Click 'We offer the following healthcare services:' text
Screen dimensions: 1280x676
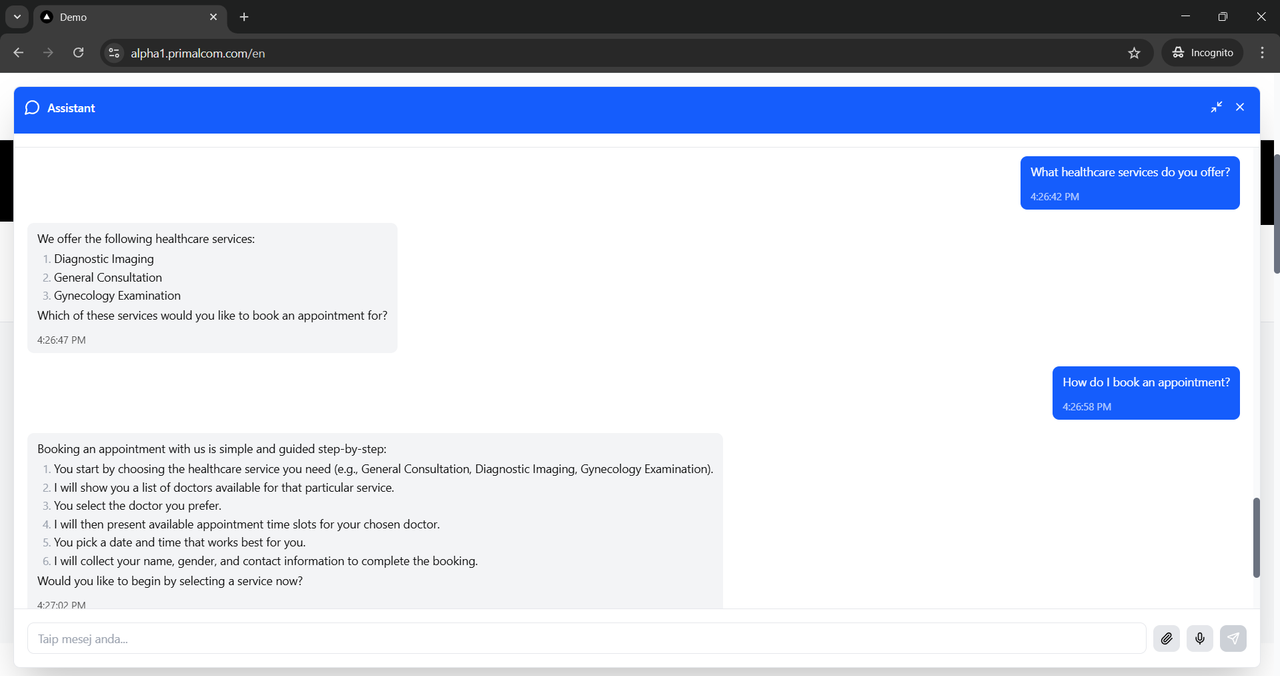146,239
